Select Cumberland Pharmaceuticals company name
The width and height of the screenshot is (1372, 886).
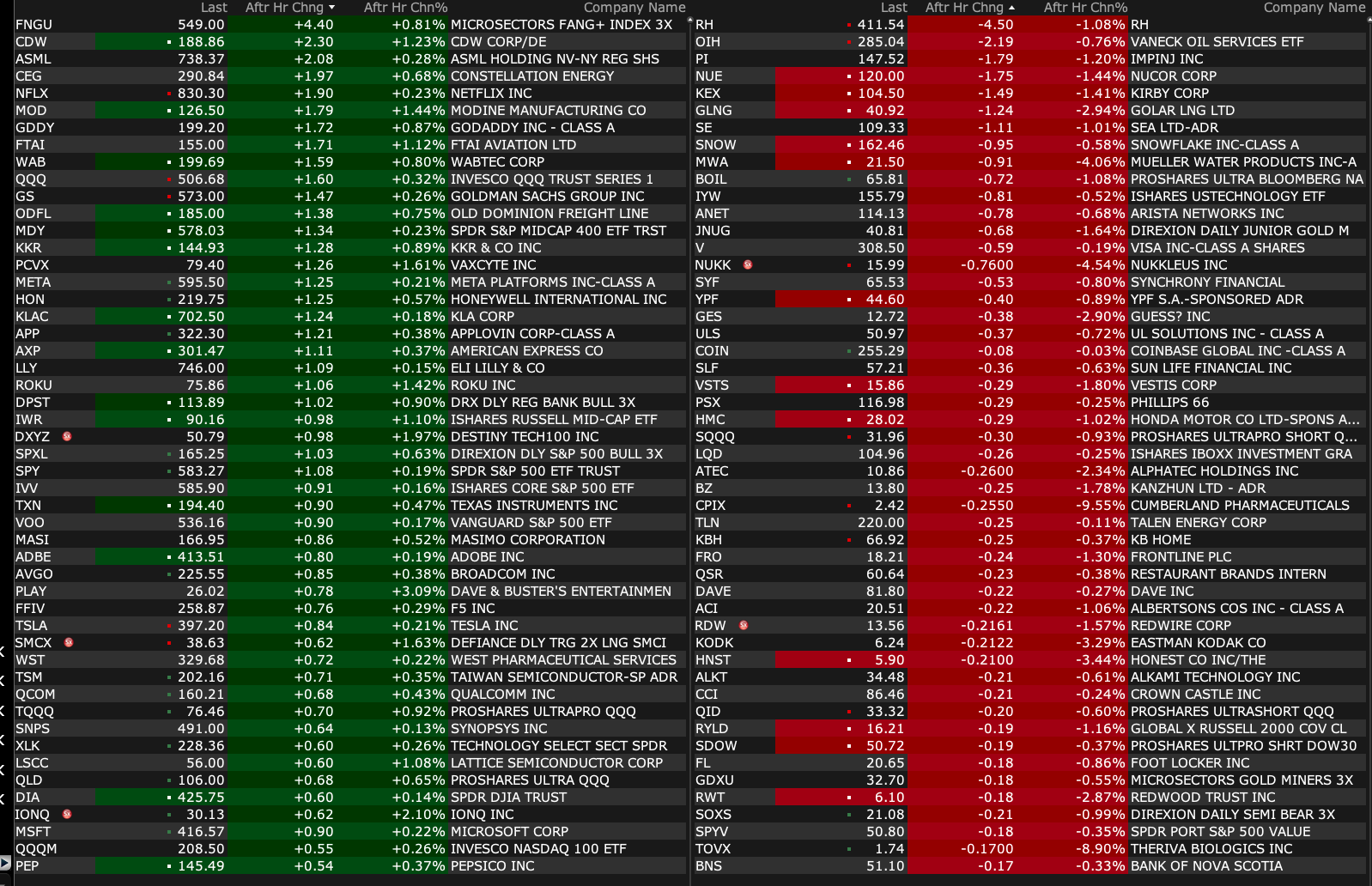click(x=1239, y=506)
